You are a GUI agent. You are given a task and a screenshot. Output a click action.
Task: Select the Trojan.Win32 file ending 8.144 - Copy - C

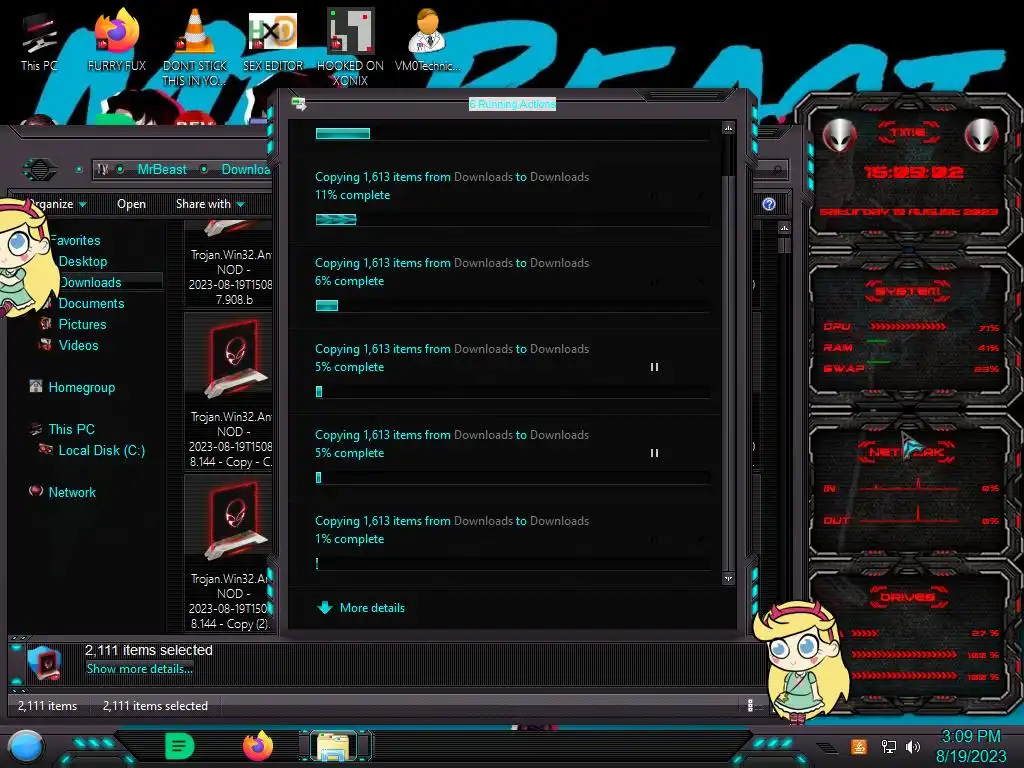229,392
